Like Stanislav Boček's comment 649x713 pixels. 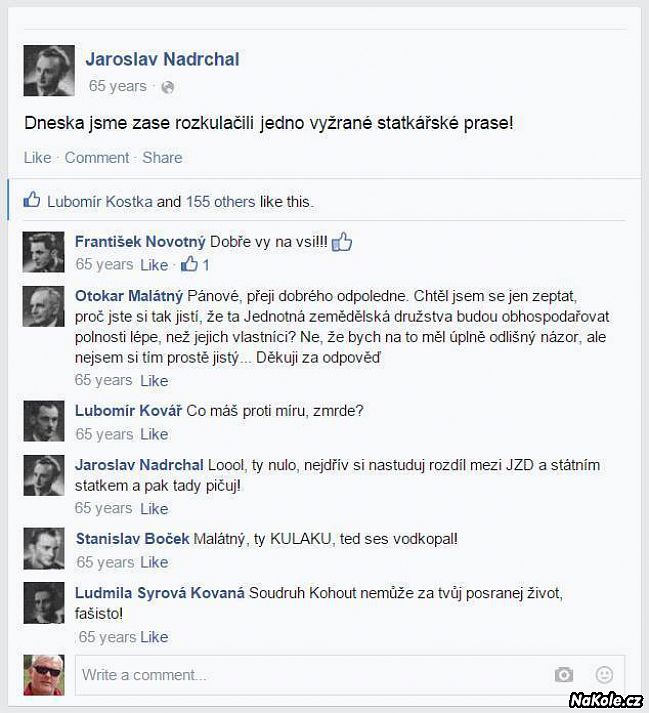154,562
